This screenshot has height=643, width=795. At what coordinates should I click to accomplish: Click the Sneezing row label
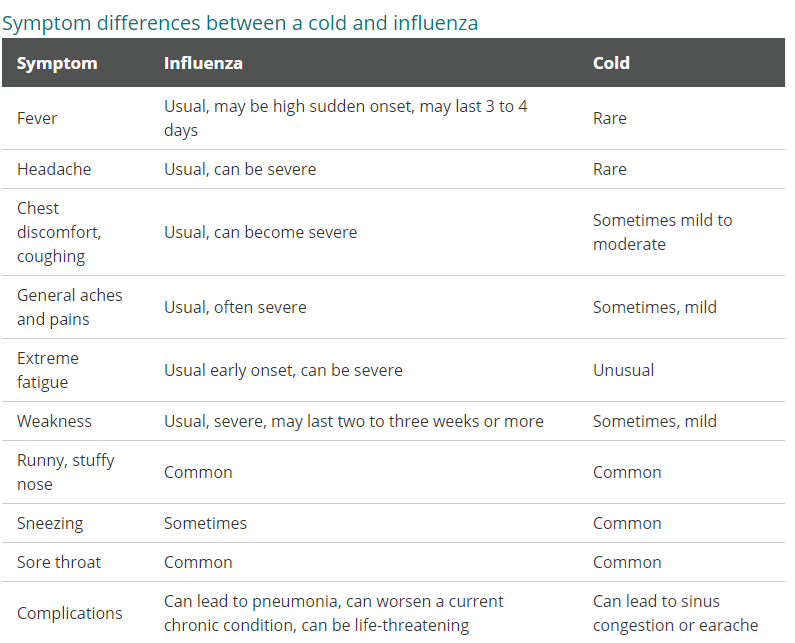(50, 523)
